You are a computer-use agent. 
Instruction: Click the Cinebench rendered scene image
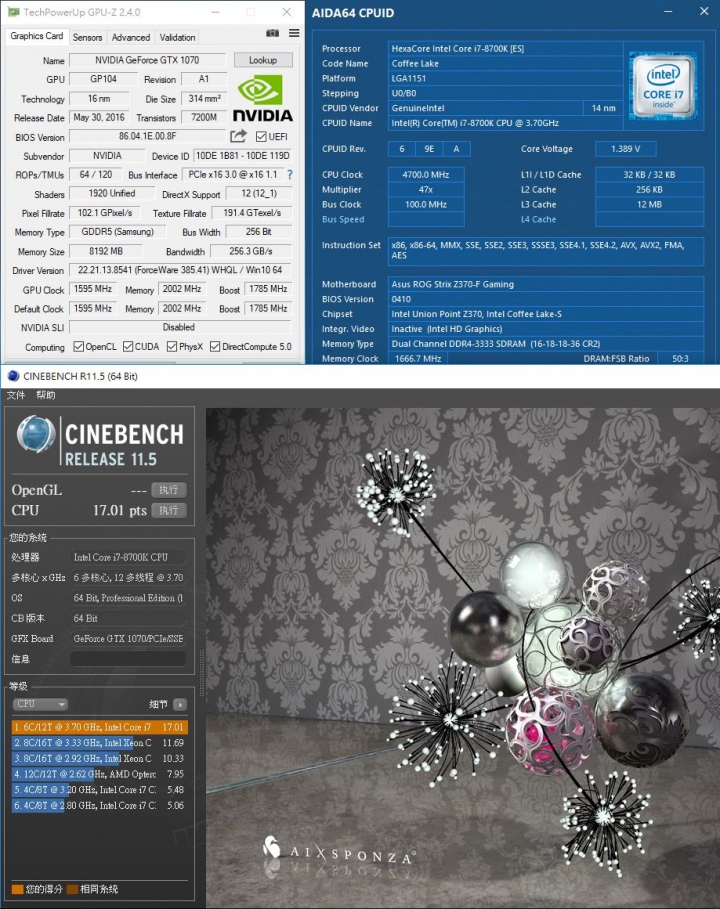[x=463, y=657]
